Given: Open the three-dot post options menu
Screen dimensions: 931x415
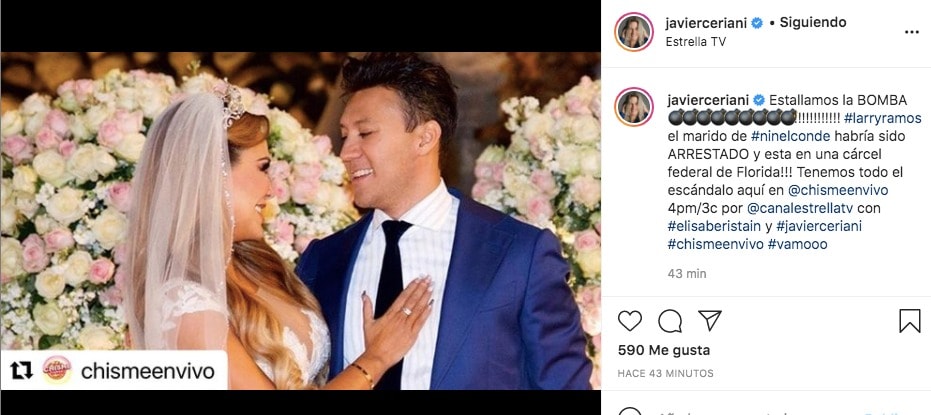Looking at the screenshot, I should tap(911, 32).
